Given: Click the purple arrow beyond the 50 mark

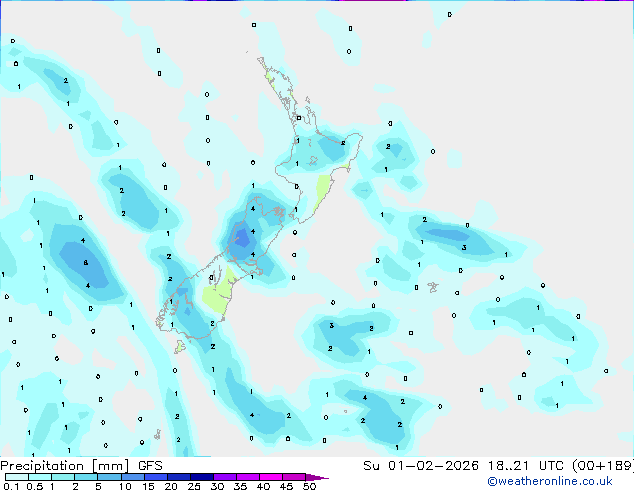Looking at the screenshot, I should [x=317, y=477].
